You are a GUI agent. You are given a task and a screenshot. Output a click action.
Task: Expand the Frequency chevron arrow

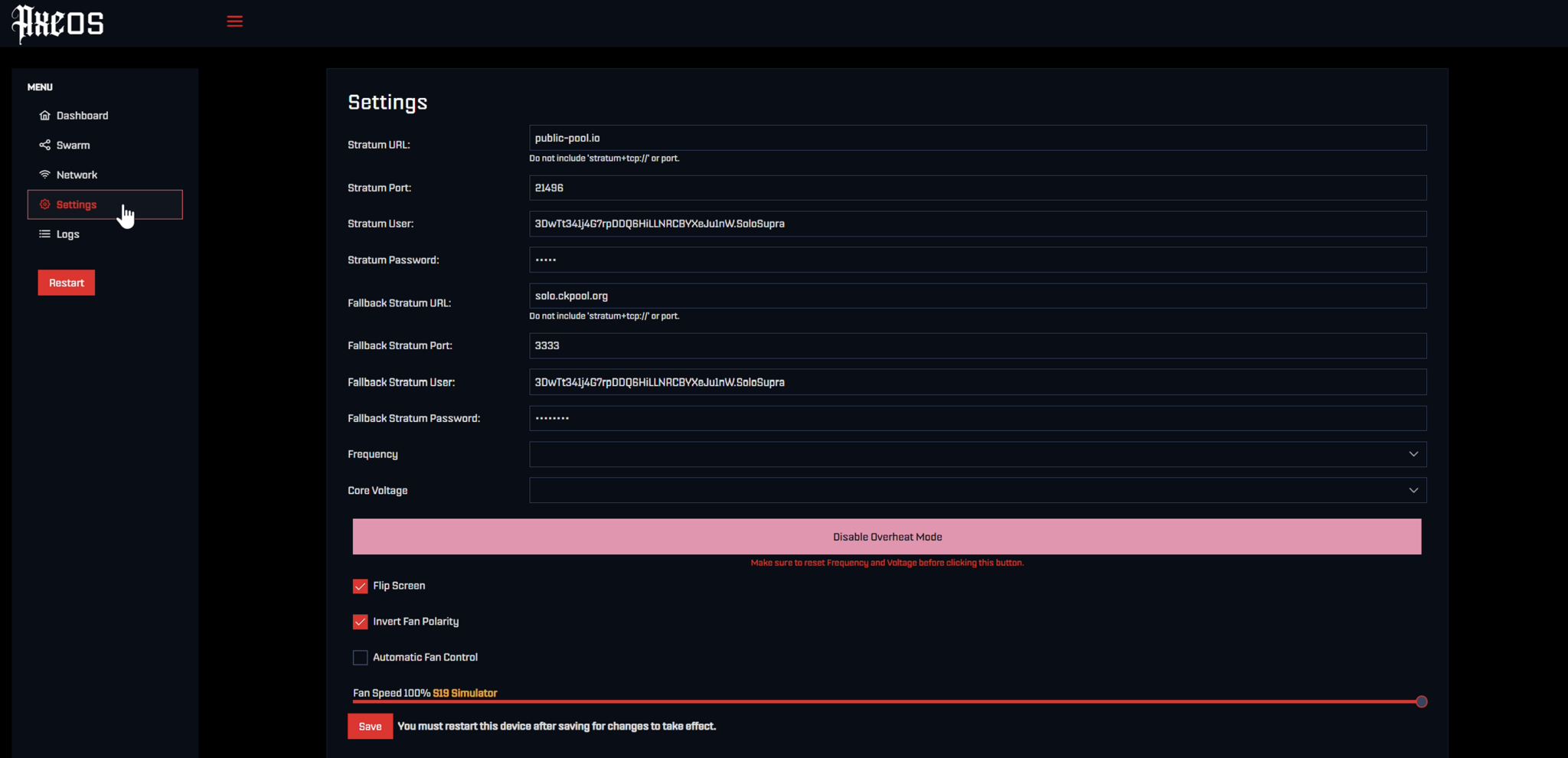[x=1413, y=454]
